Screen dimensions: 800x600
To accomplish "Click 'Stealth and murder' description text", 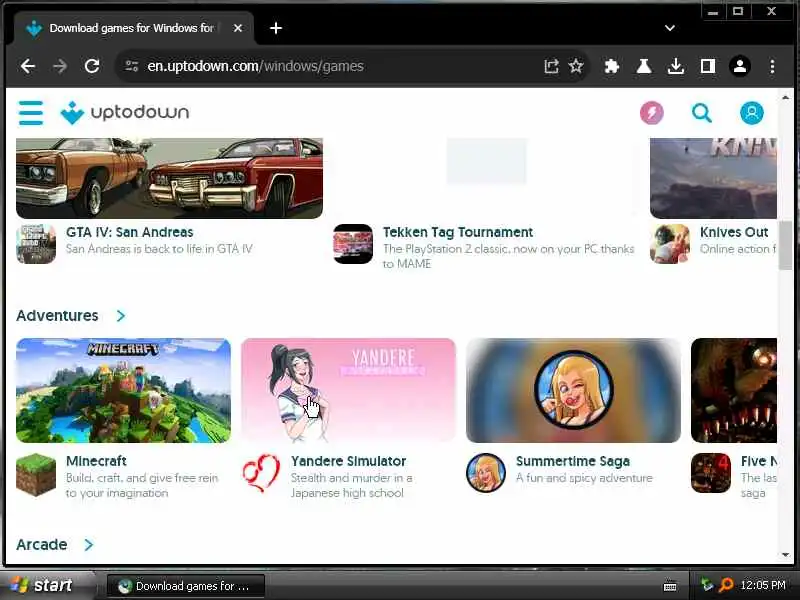I will click(352, 486).
